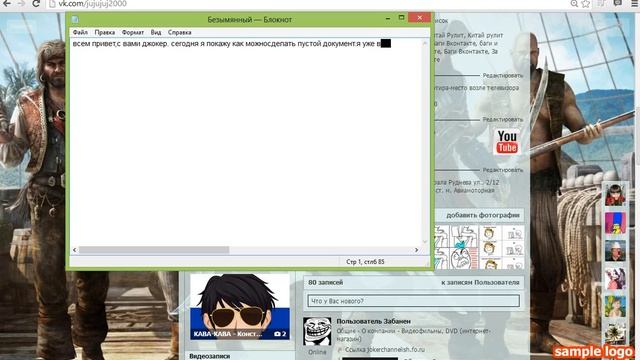
Task: Click the camera '2' photo count icon
Action: point(280,334)
